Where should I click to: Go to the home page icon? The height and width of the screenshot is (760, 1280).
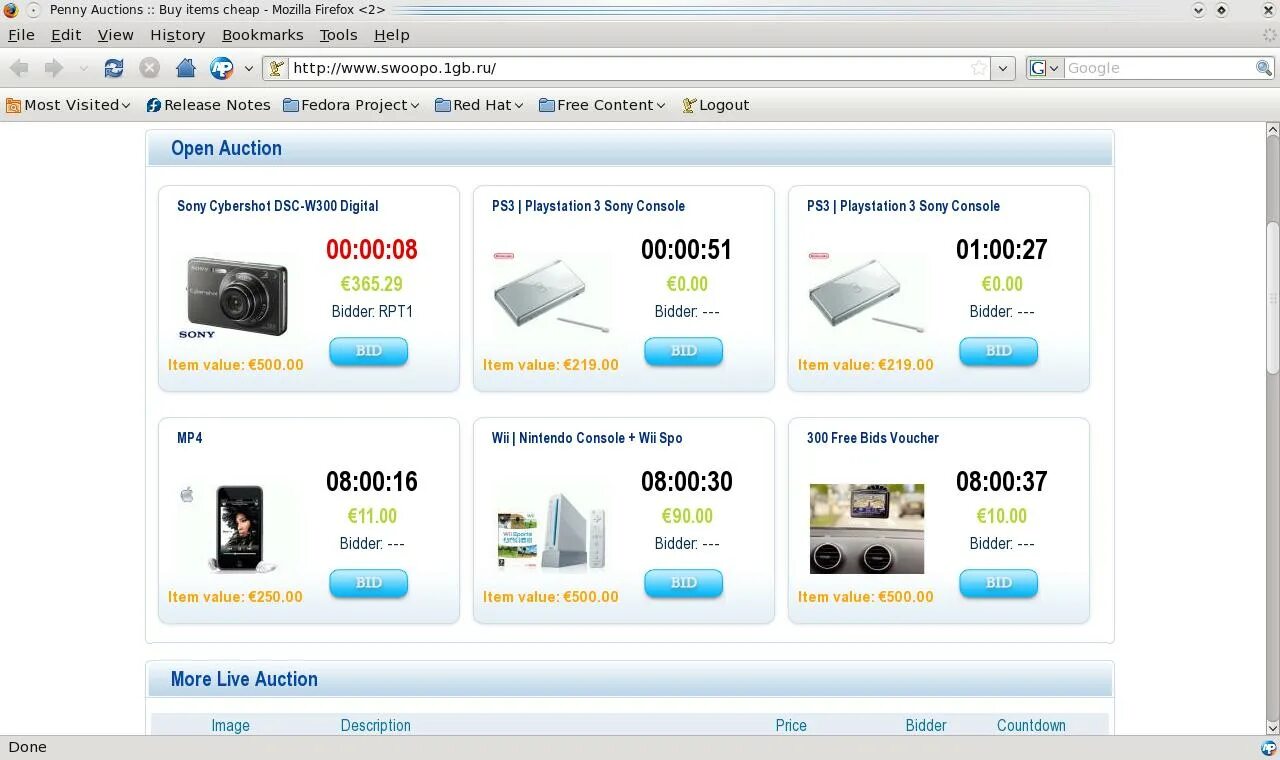point(185,68)
